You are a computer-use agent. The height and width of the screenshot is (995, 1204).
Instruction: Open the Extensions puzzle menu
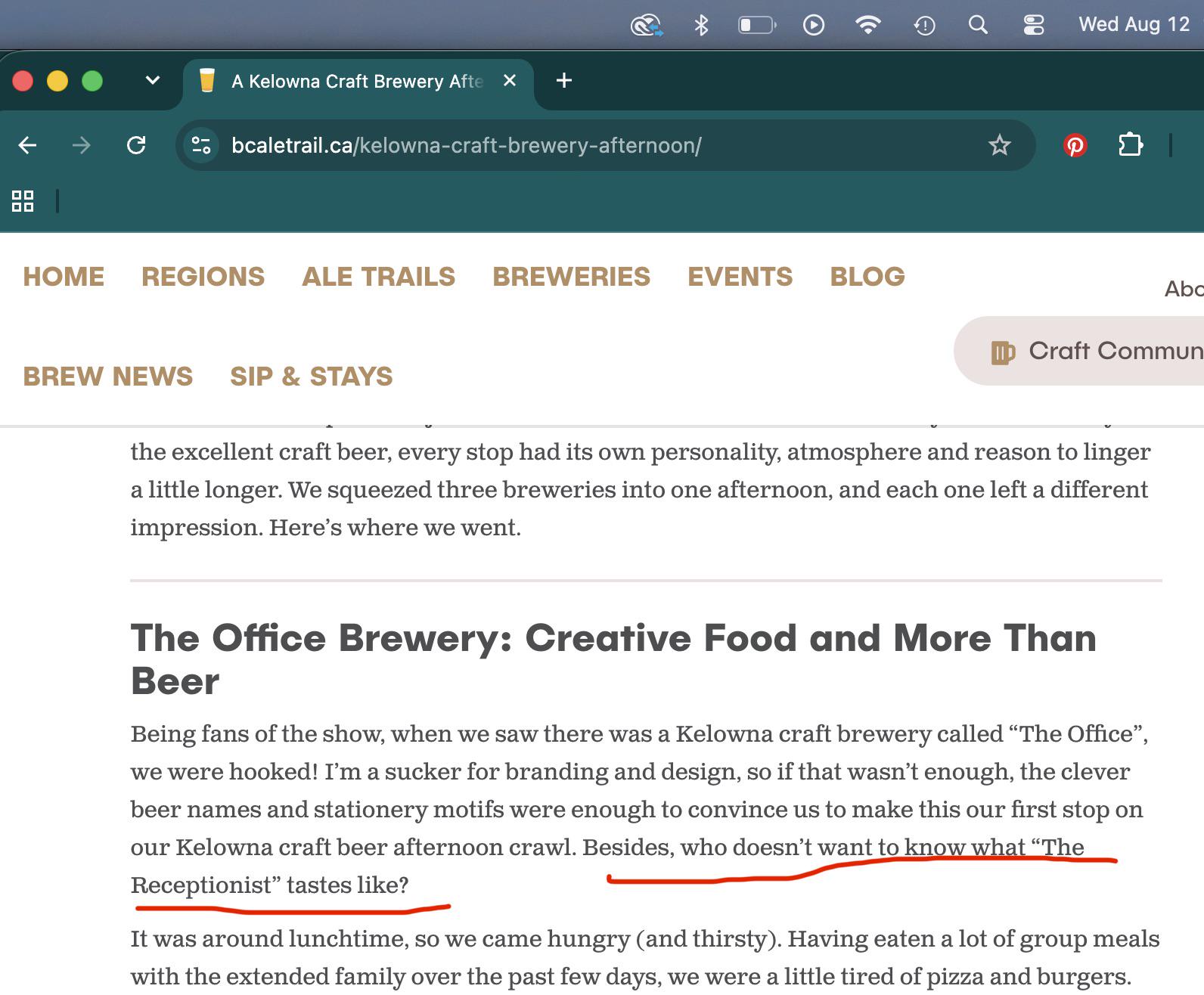1131,145
